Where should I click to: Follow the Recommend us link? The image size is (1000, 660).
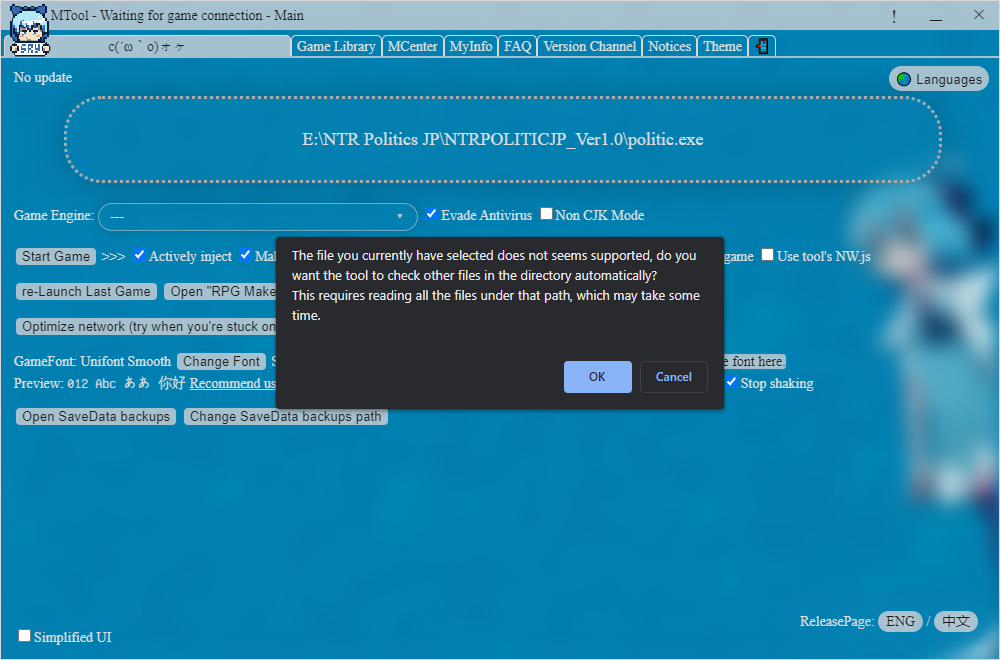coord(232,383)
